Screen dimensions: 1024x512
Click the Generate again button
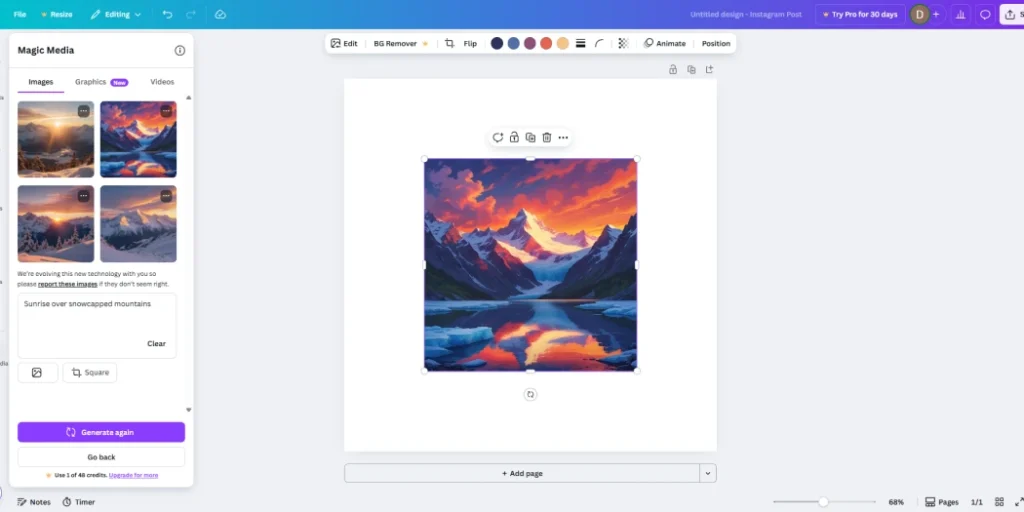[x=101, y=432]
